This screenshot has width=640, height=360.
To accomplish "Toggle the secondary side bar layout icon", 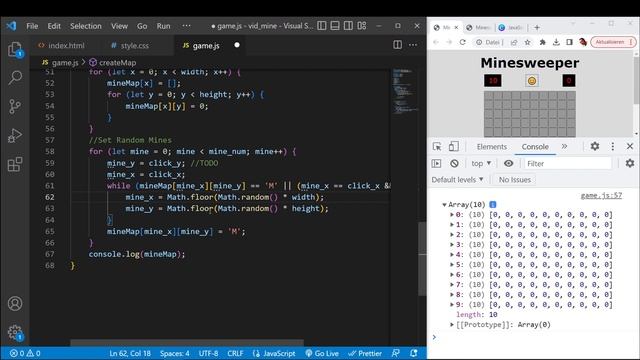I will tap(348, 26).
